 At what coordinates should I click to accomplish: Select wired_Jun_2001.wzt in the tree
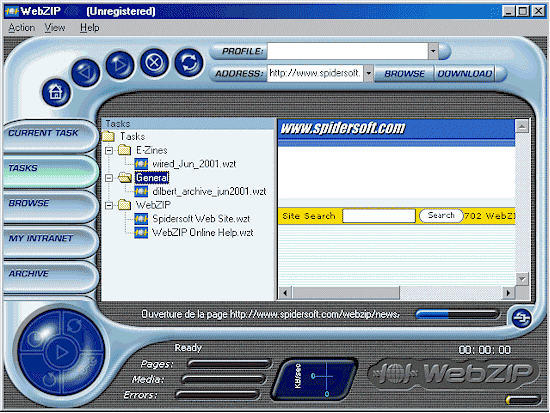[194, 164]
